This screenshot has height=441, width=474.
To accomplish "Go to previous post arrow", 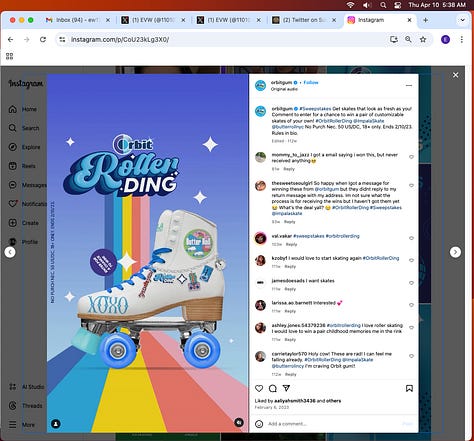I will [x=10, y=252].
